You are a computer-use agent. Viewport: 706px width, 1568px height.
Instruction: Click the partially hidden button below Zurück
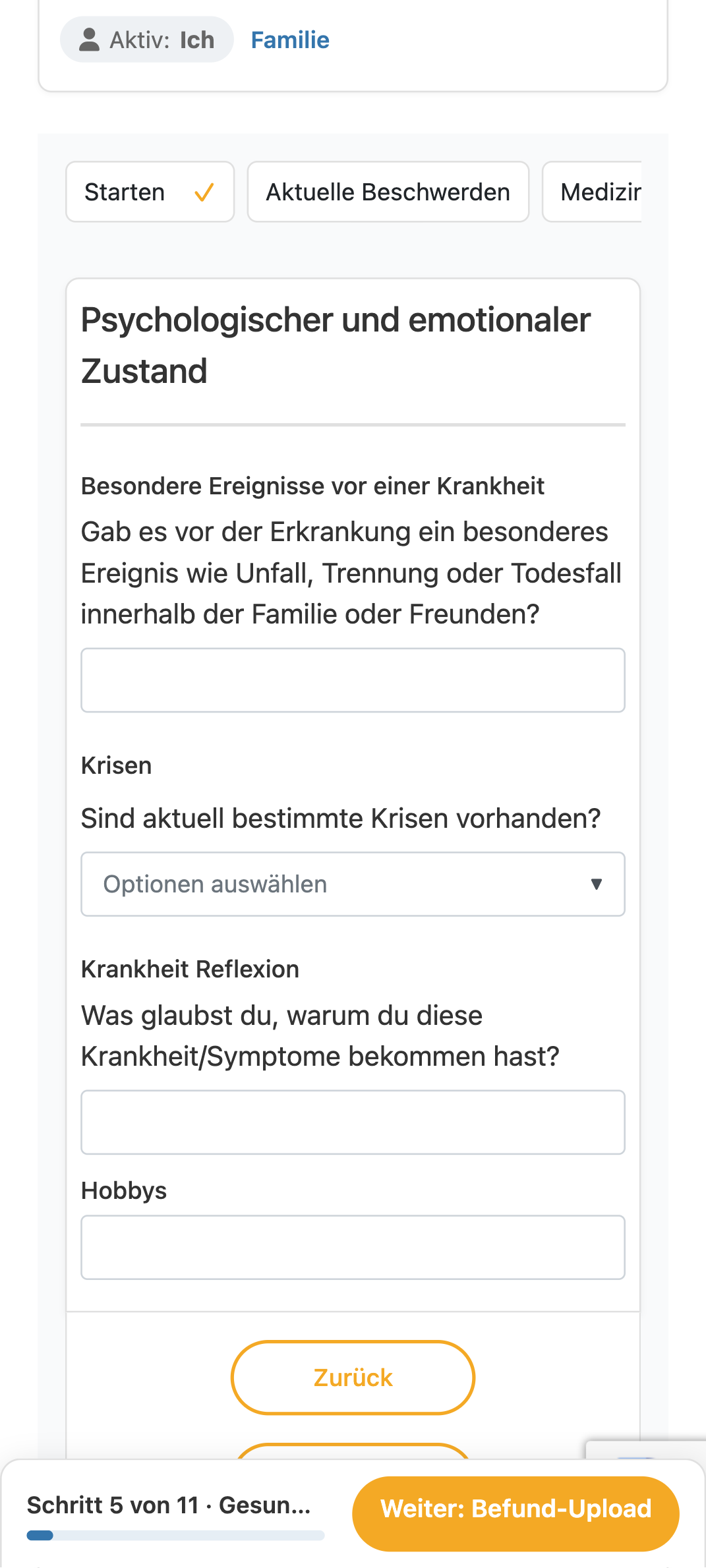pyautogui.click(x=353, y=1451)
